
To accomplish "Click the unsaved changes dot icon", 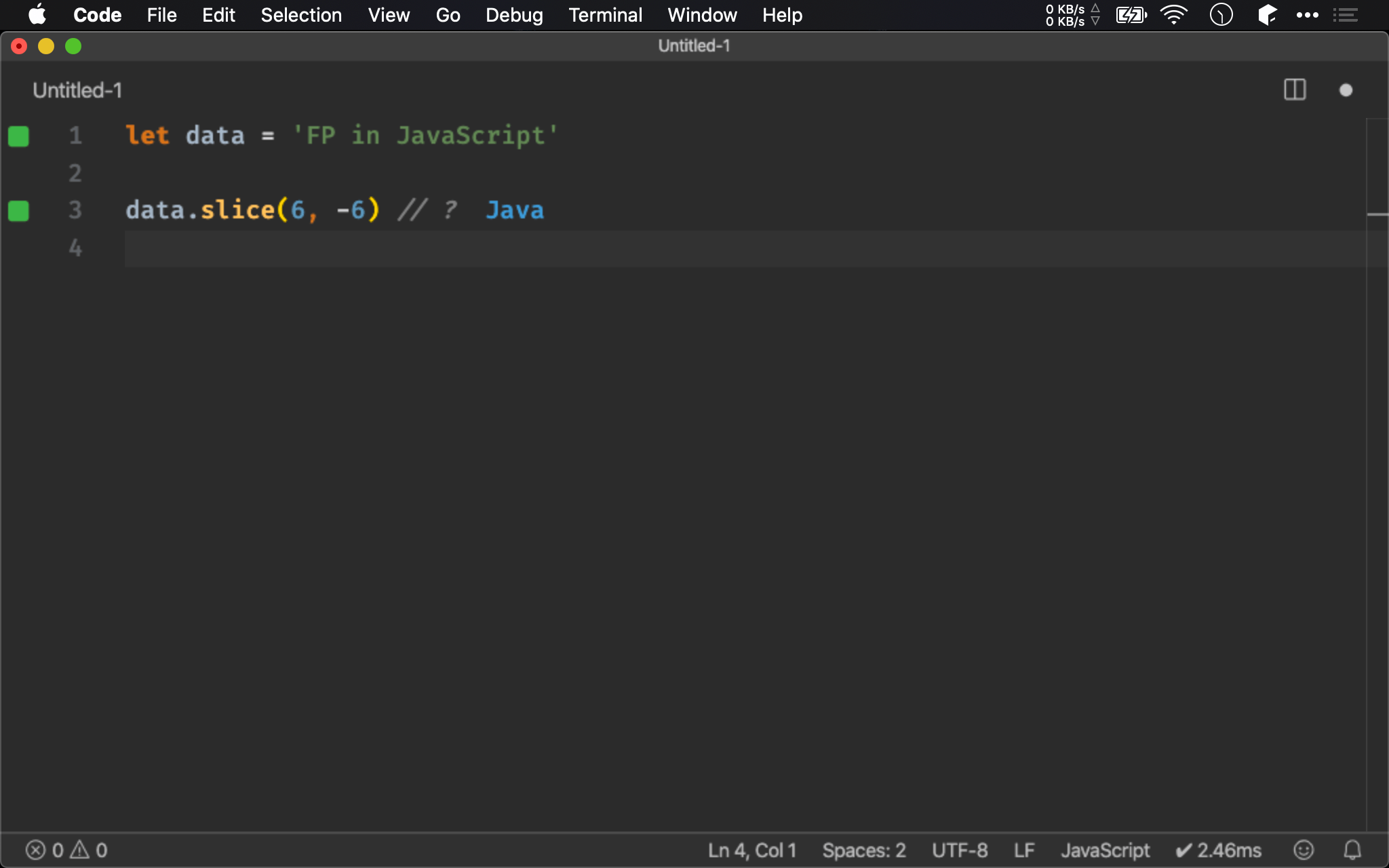I will point(1346,90).
